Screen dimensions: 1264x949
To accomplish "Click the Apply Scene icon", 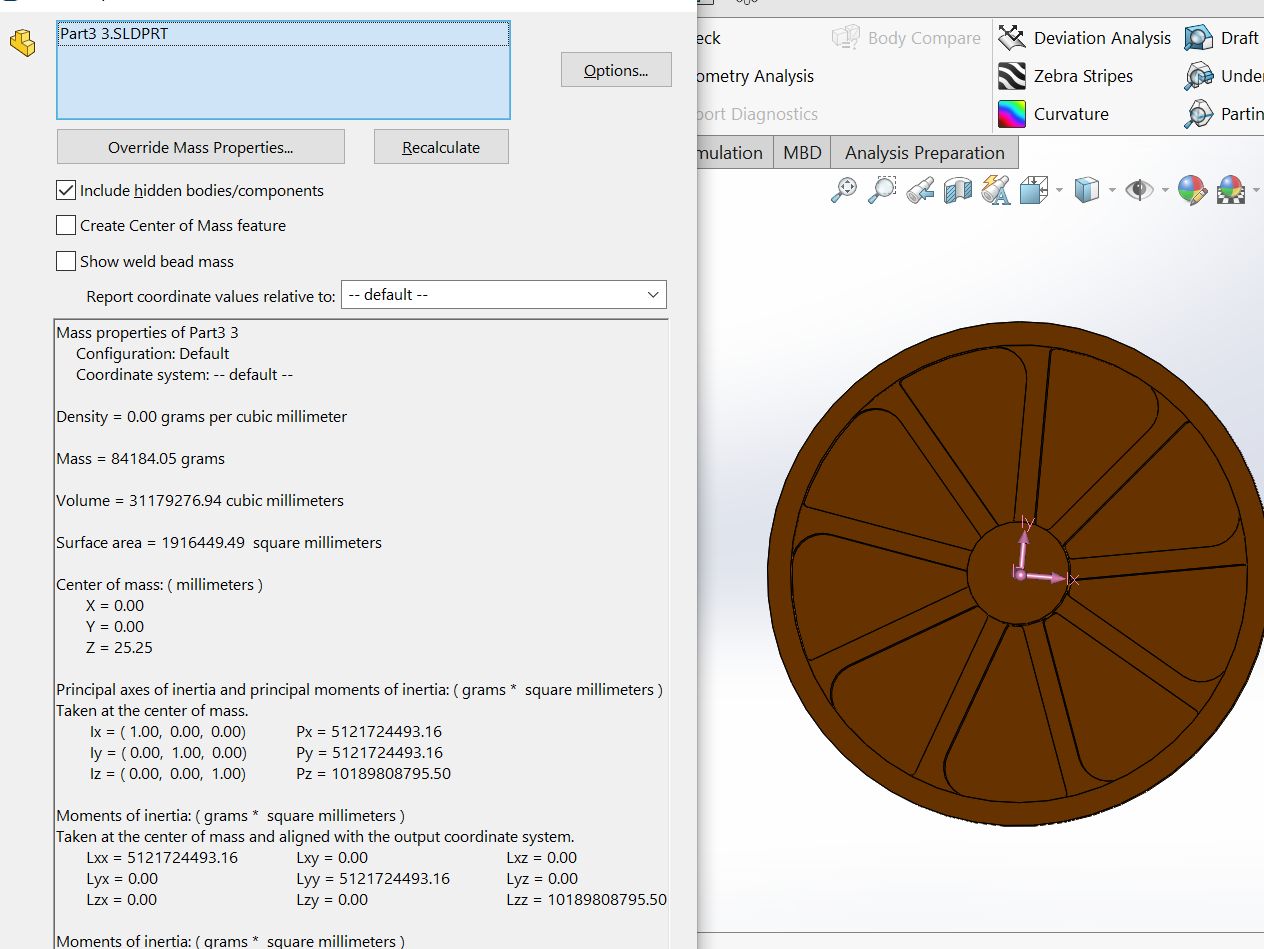I will tap(1230, 189).
